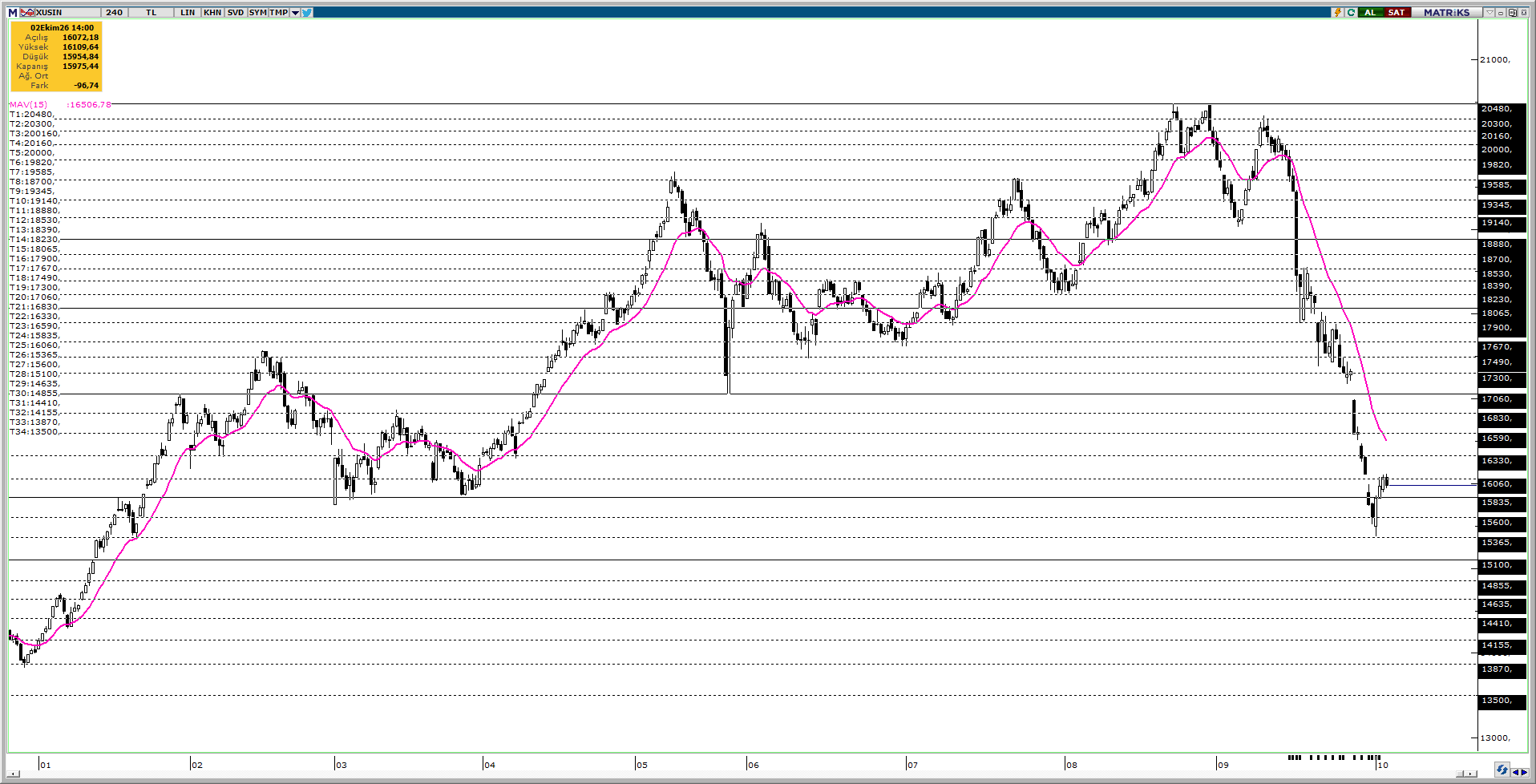Image resolution: width=1536 pixels, height=784 pixels.
Task: Click the green AL buy button
Action: click(x=1371, y=13)
